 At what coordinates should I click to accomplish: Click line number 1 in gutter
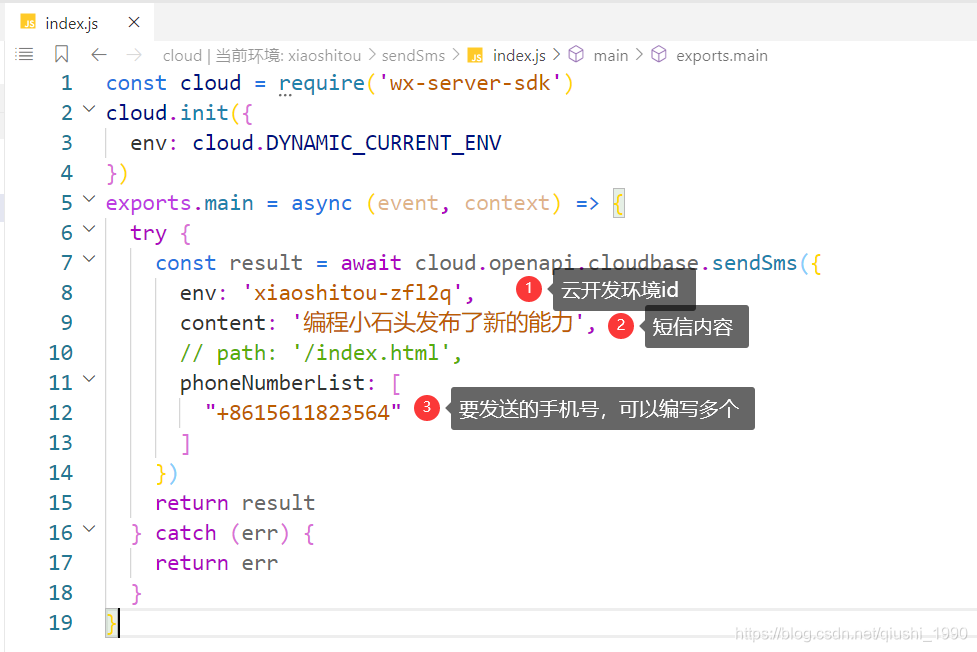point(67,83)
